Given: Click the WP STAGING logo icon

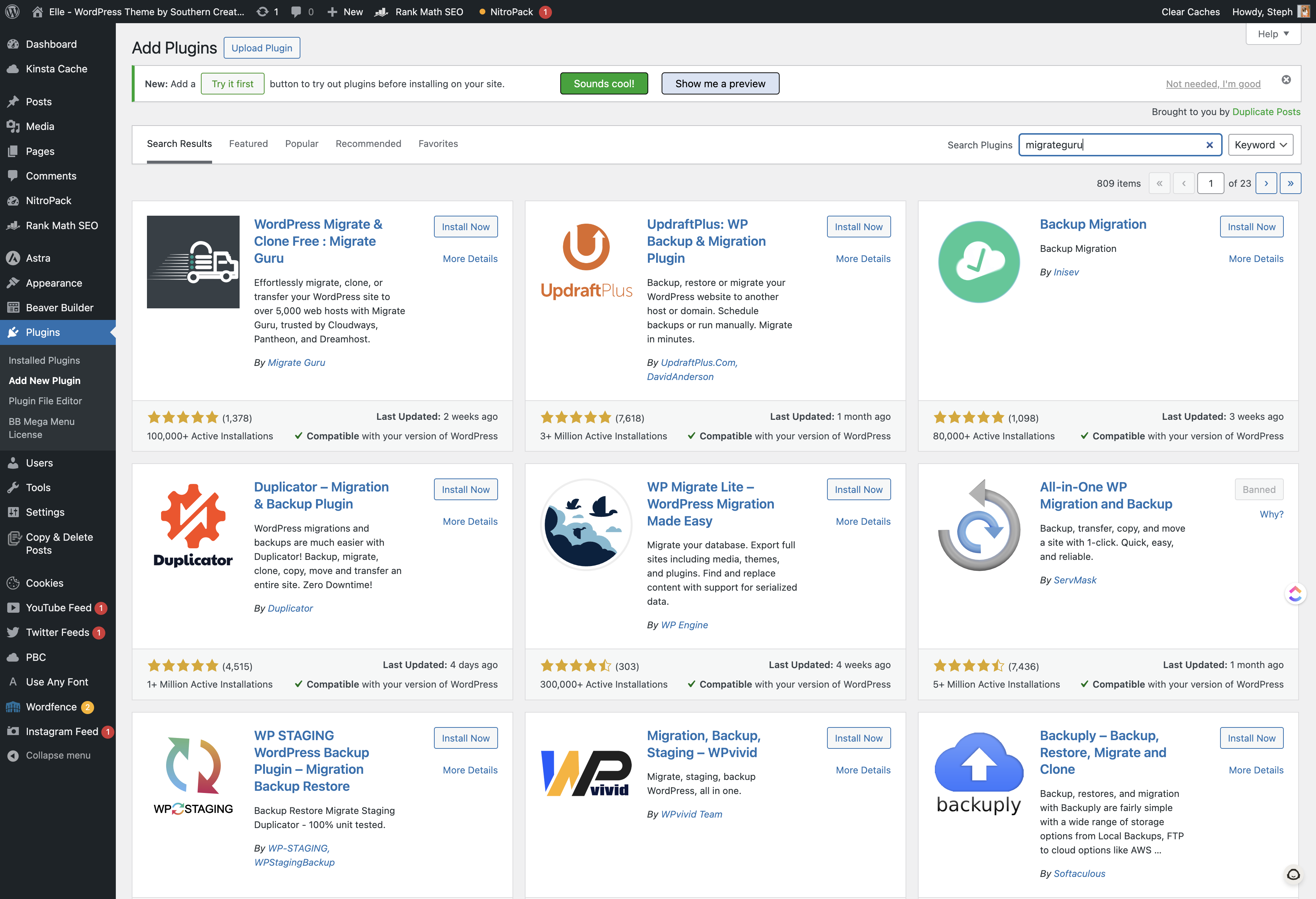Looking at the screenshot, I should [x=193, y=776].
